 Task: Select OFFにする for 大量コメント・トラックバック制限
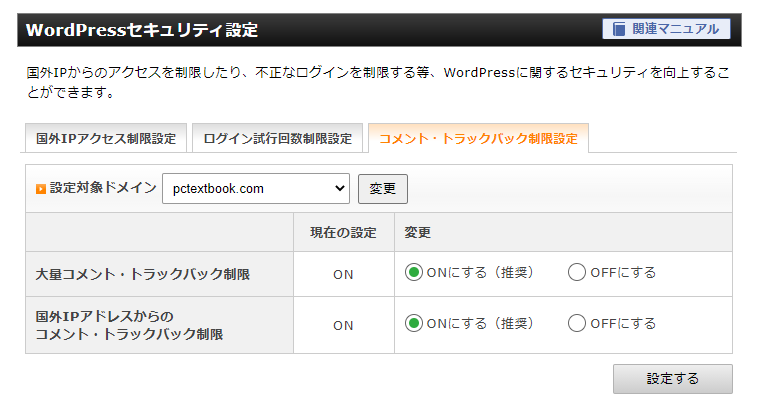pyautogui.click(x=577, y=273)
